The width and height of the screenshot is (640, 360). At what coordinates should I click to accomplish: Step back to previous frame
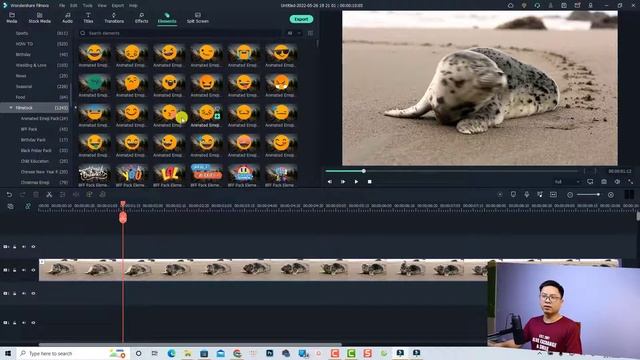(x=330, y=182)
